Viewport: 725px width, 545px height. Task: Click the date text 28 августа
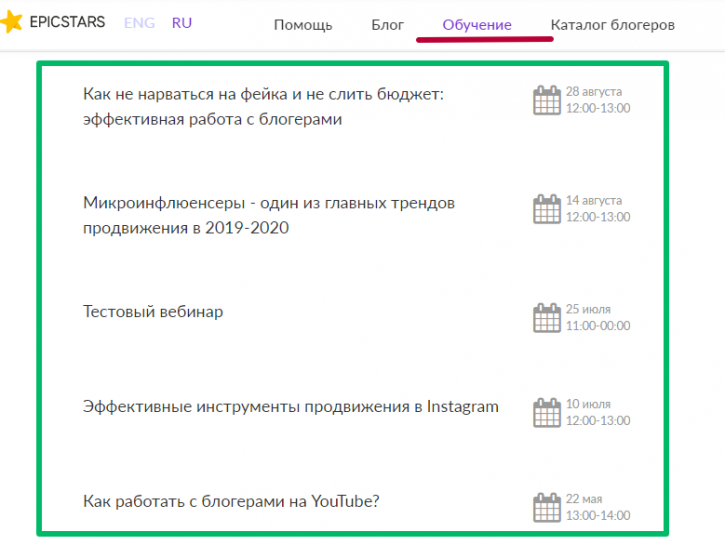tap(594, 92)
